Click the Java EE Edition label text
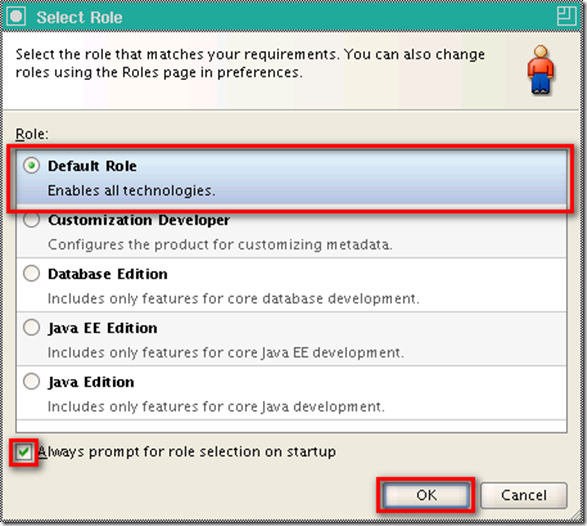 click(x=103, y=328)
